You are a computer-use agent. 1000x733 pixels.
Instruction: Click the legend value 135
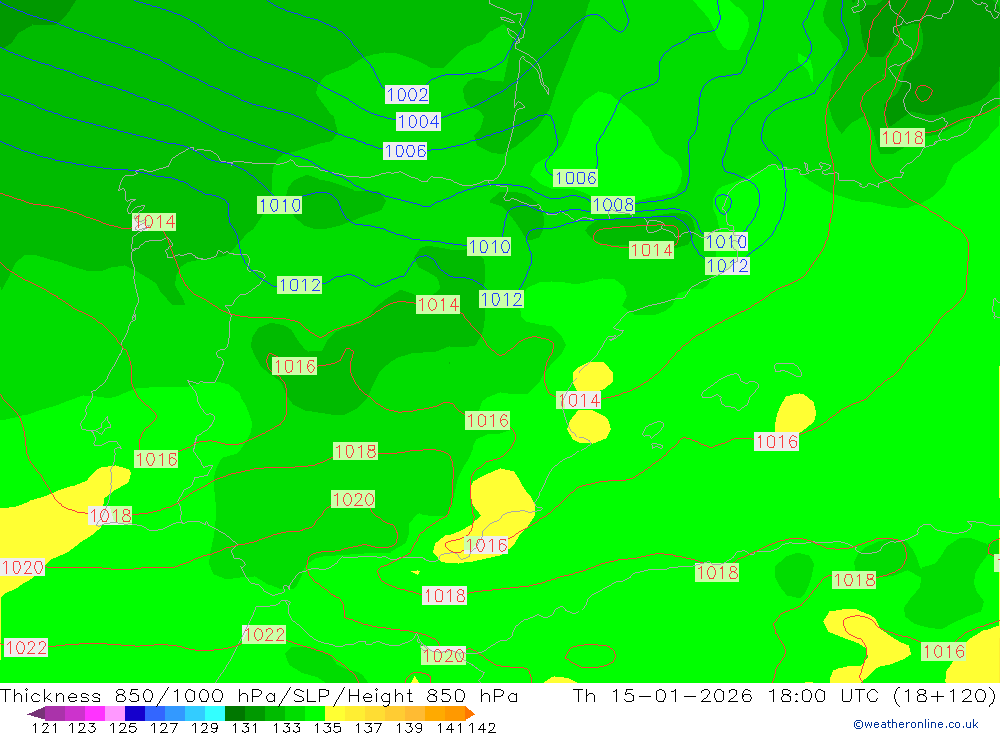tap(327, 728)
